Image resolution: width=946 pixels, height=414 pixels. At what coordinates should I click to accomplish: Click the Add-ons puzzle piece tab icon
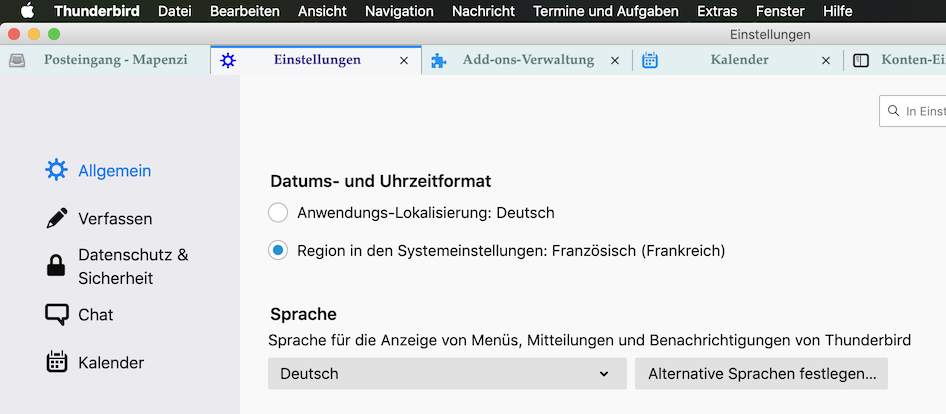tap(439, 60)
